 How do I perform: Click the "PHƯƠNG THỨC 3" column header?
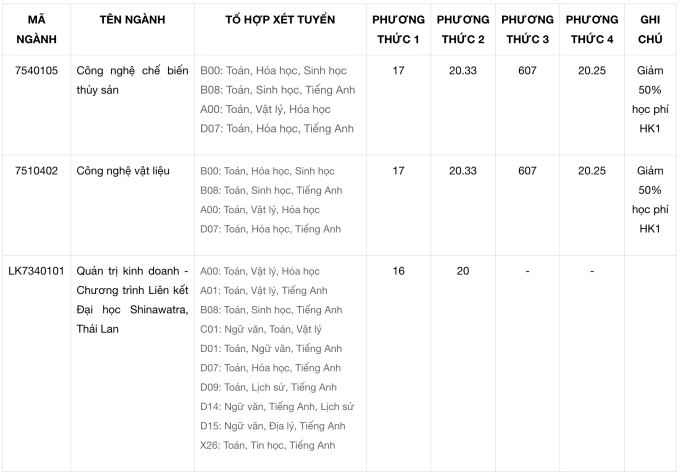[527, 28]
